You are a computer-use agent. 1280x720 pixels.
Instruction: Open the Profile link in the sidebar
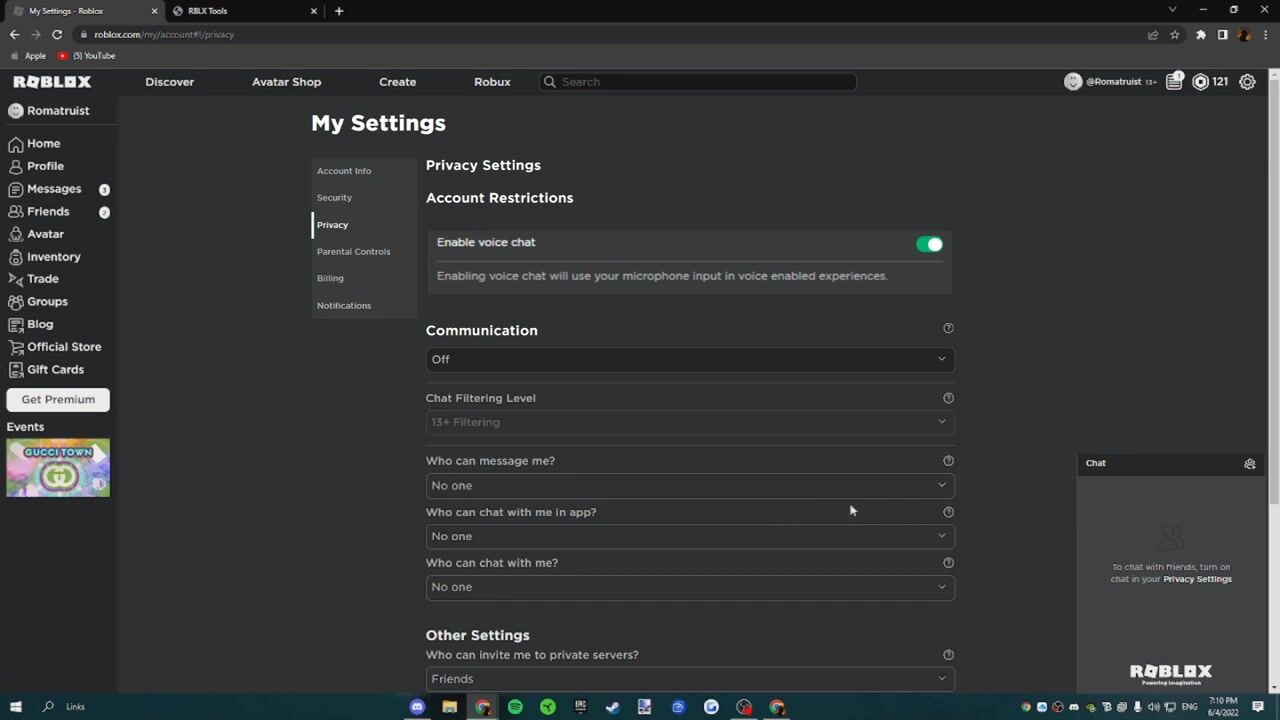pos(45,166)
